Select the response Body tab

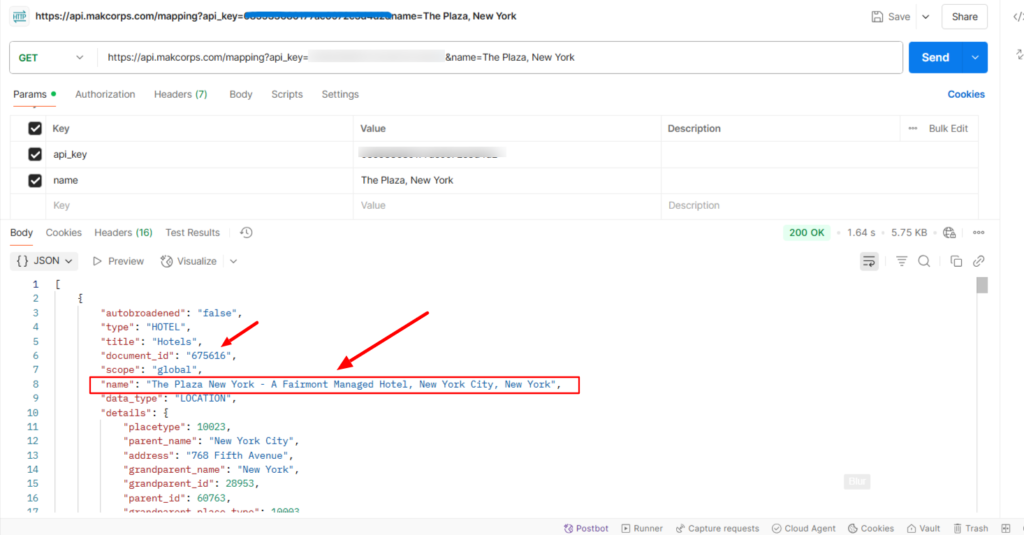pos(22,233)
